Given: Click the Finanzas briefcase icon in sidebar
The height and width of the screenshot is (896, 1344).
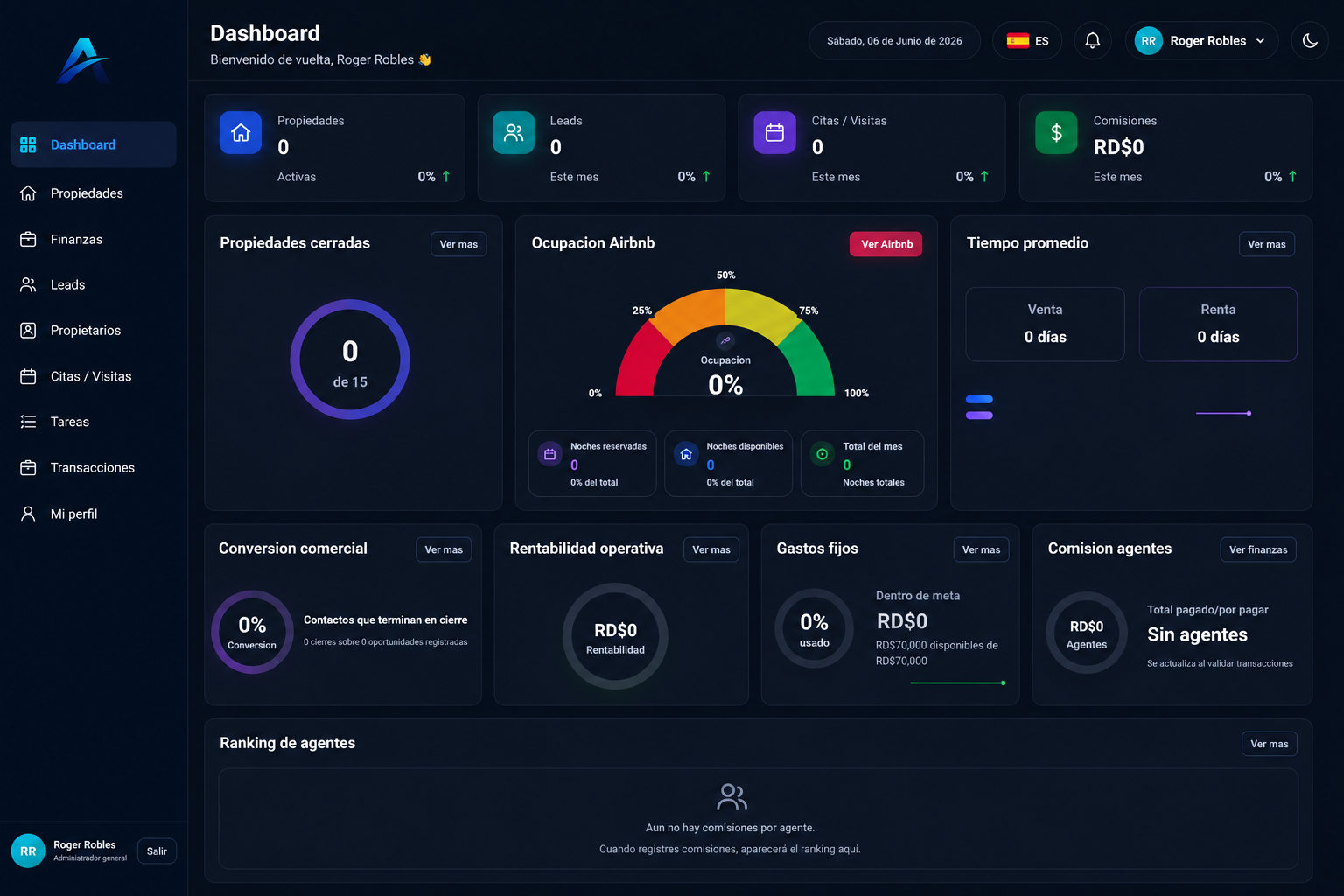Looking at the screenshot, I should [x=28, y=239].
